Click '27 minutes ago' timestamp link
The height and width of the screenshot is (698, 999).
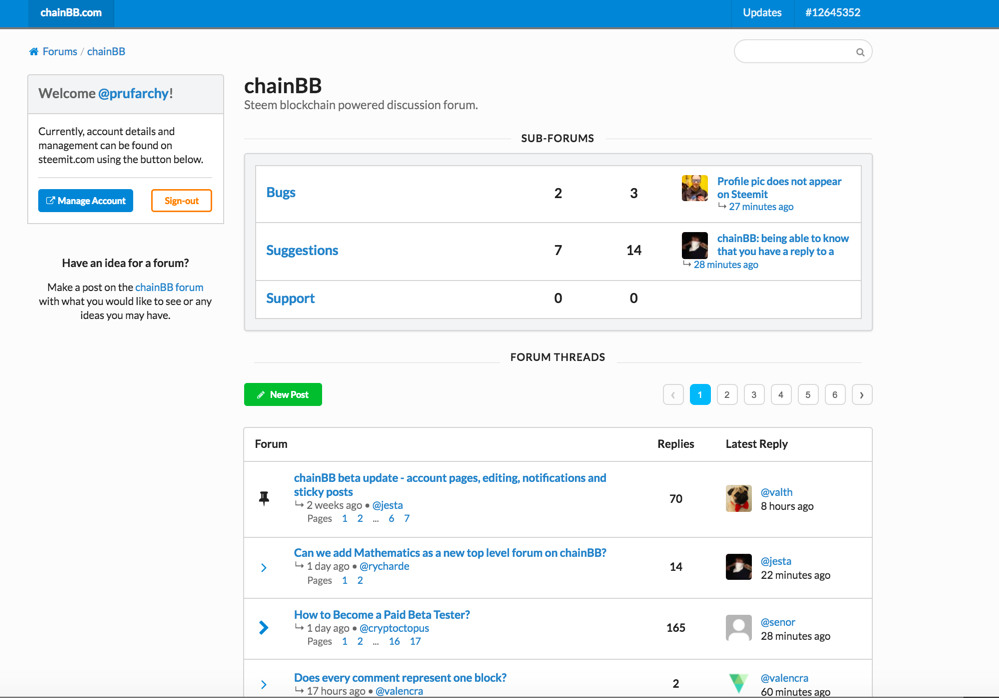(x=761, y=207)
